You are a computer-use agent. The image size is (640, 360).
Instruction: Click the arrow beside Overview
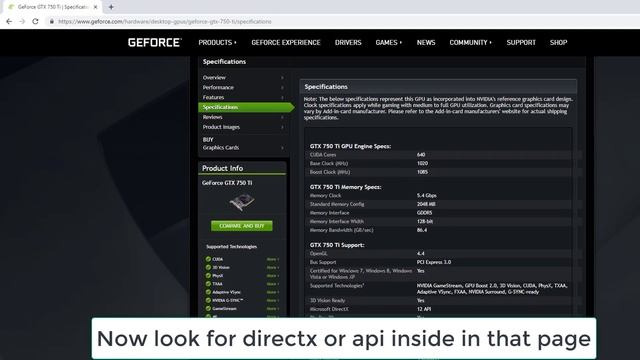point(282,78)
